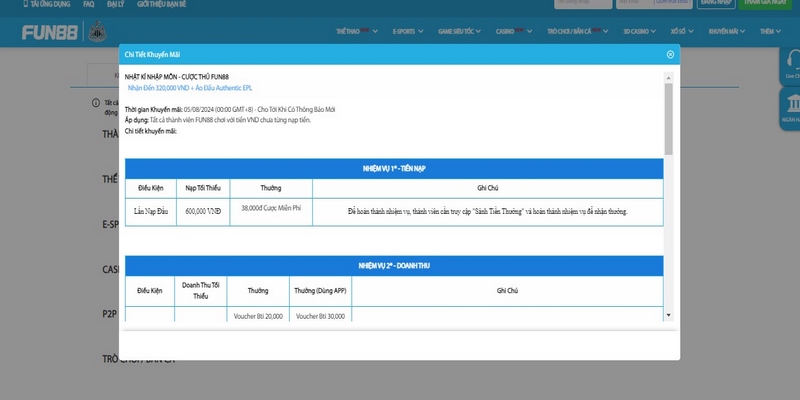Click the 'Chi Tiết Khuyến Mãi' dialog title
The image size is (800, 400).
pos(152,55)
